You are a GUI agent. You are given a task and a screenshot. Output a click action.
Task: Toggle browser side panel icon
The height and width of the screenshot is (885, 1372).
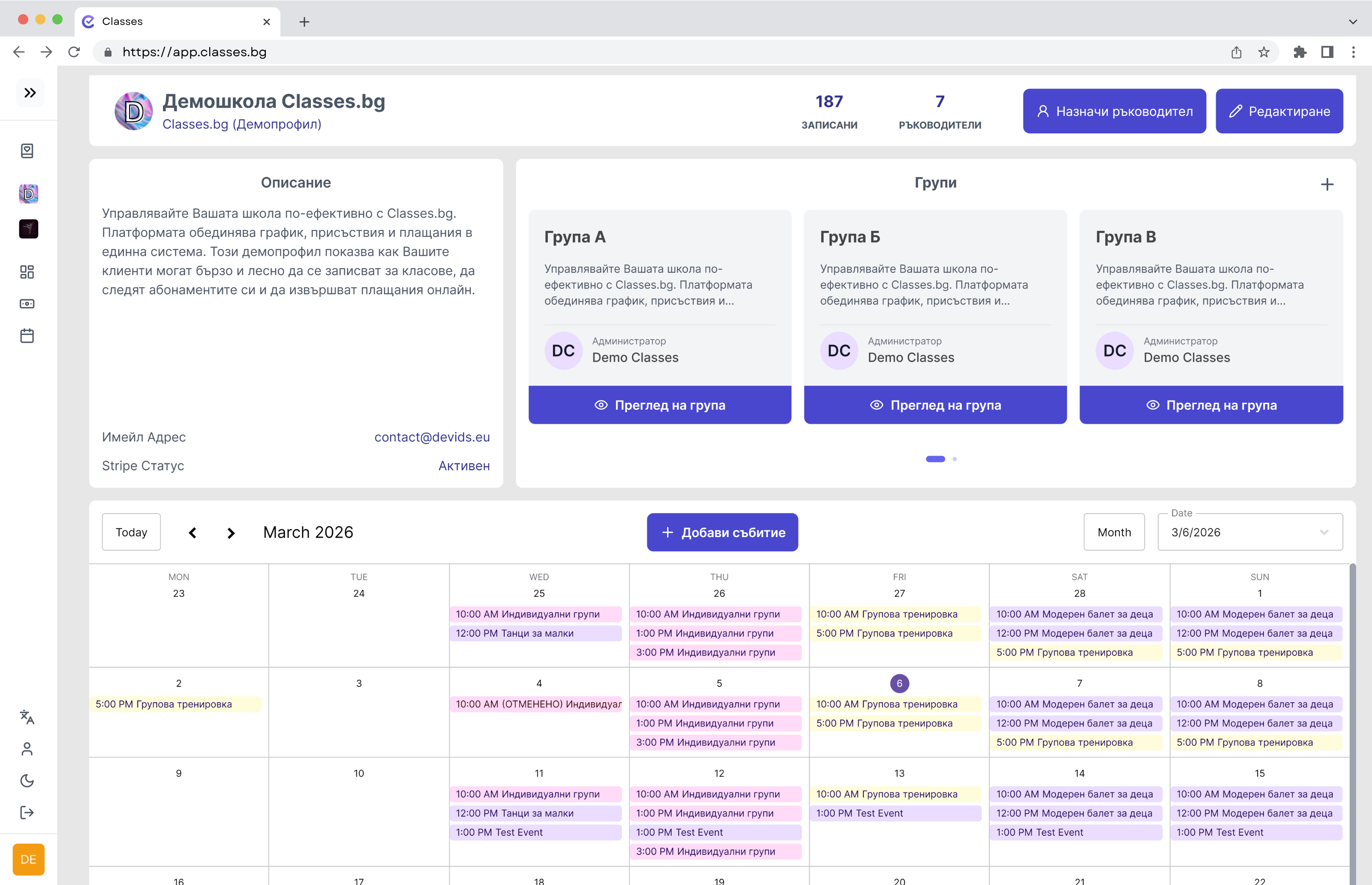click(1327, 52)
